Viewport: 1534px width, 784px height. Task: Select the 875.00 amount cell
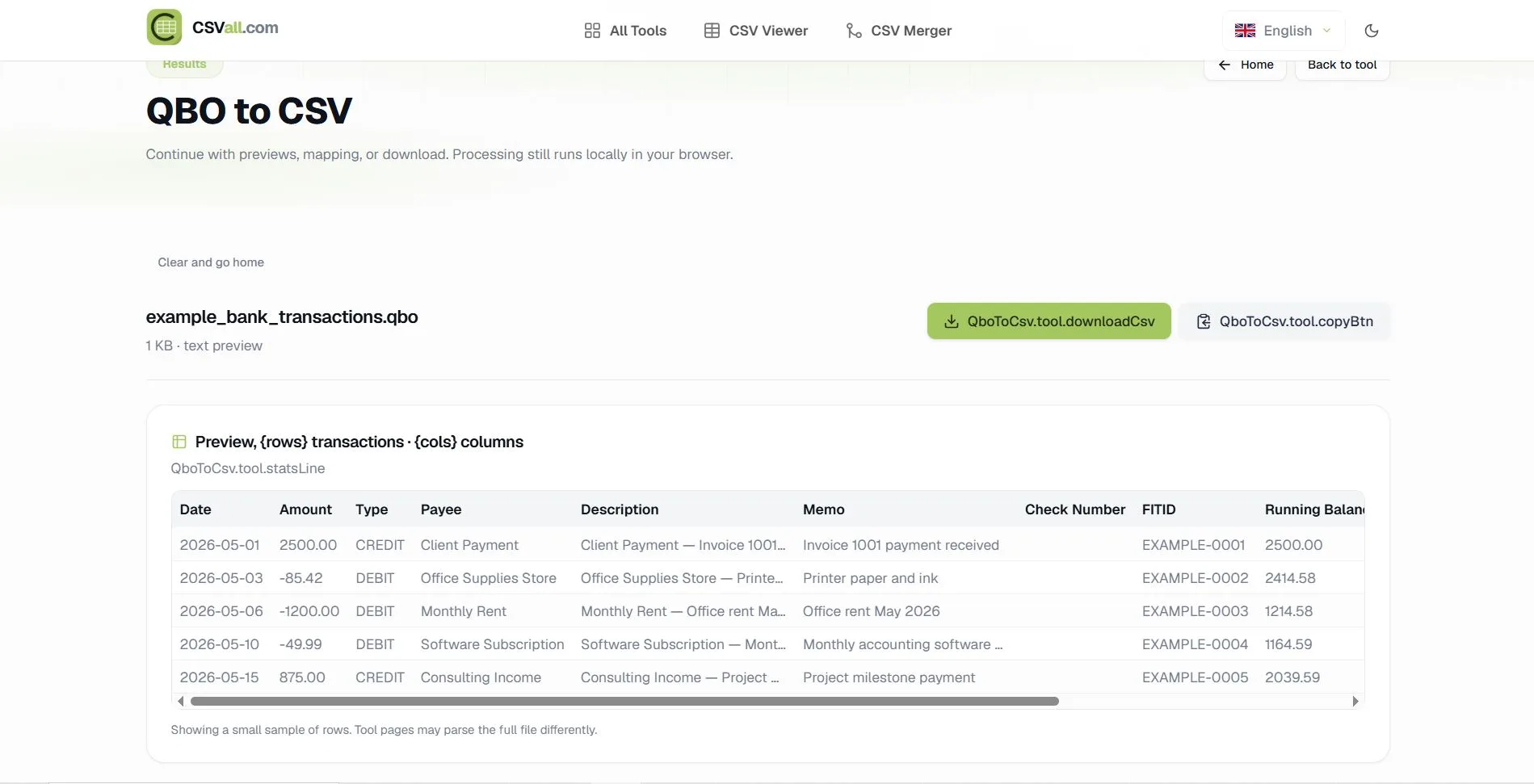pyautogui.click(x=302, y=677)
